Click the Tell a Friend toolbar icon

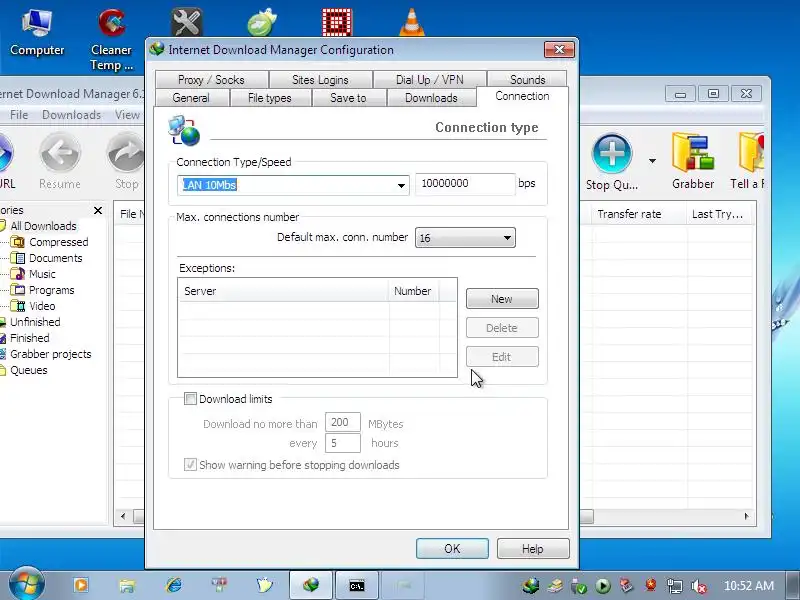point(747,161)
